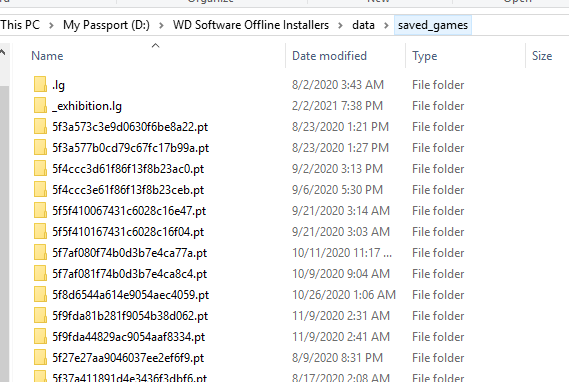Click saved_games breadcrumb segment
569x382 pixels.
click(x=433, y=25)
